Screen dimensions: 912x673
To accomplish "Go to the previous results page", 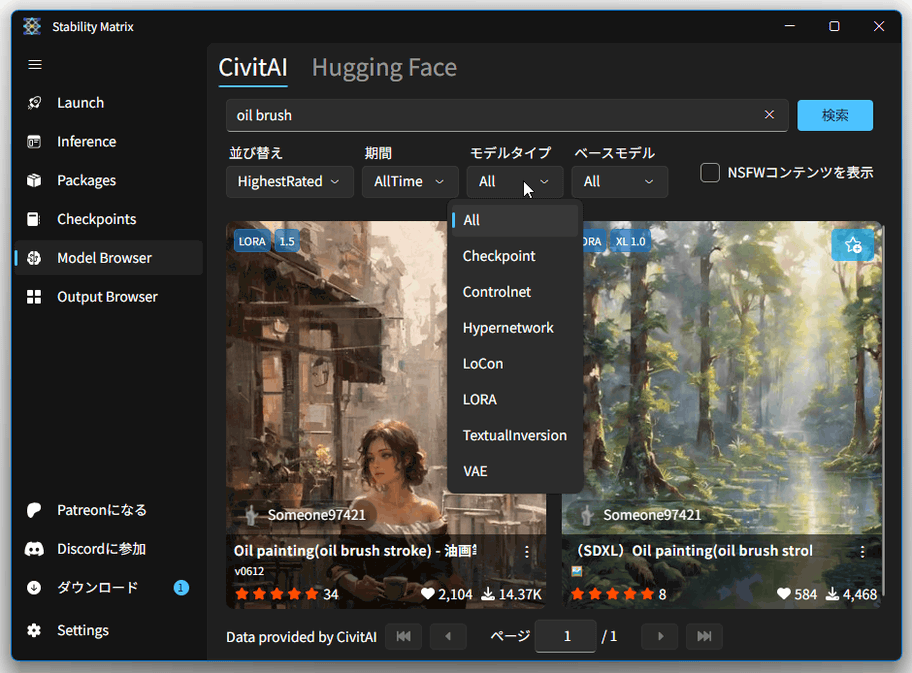I will pyautogui.click(x=448, y=636).
